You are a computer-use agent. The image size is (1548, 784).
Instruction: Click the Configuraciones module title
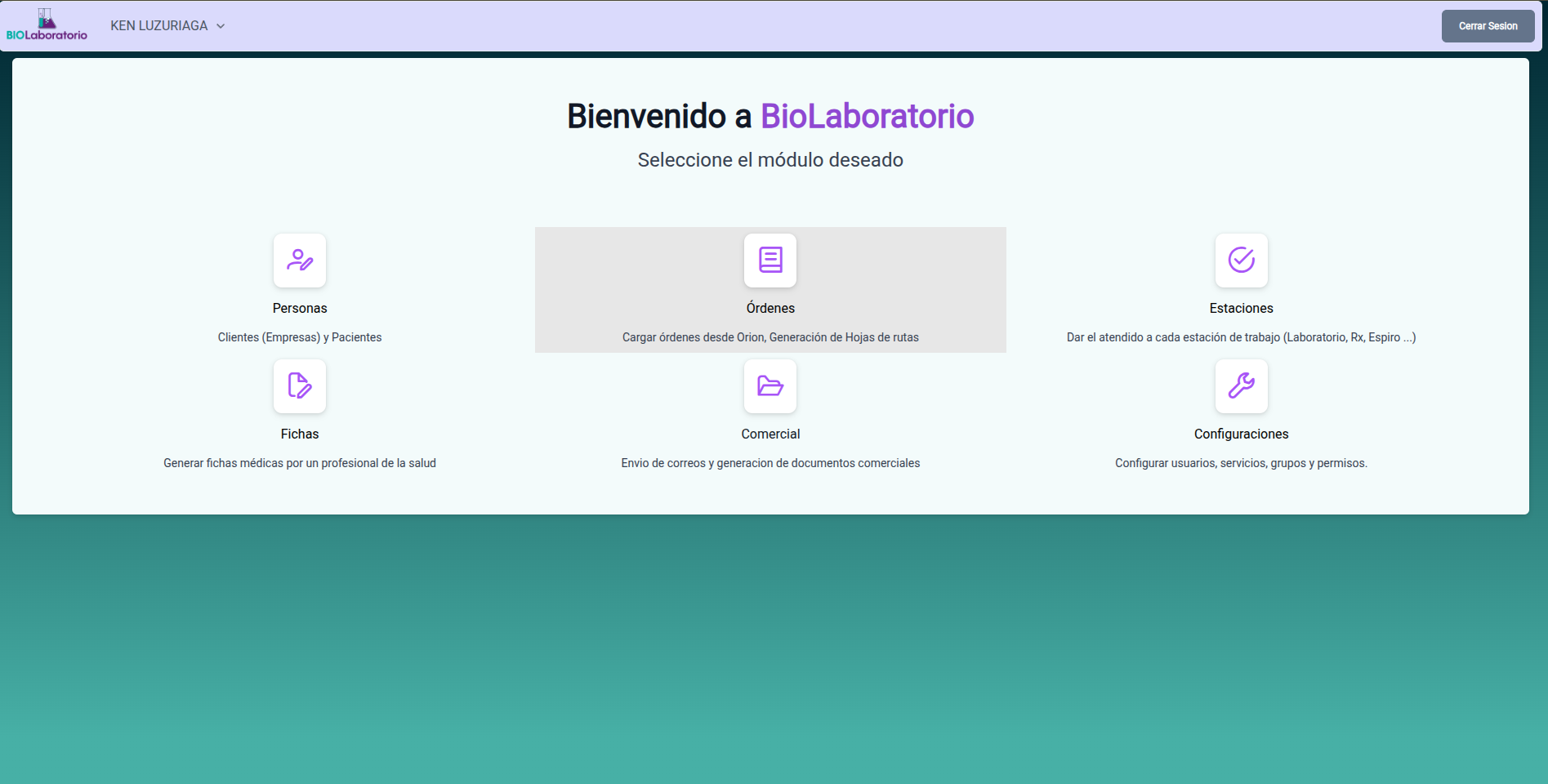[1240, 434]
